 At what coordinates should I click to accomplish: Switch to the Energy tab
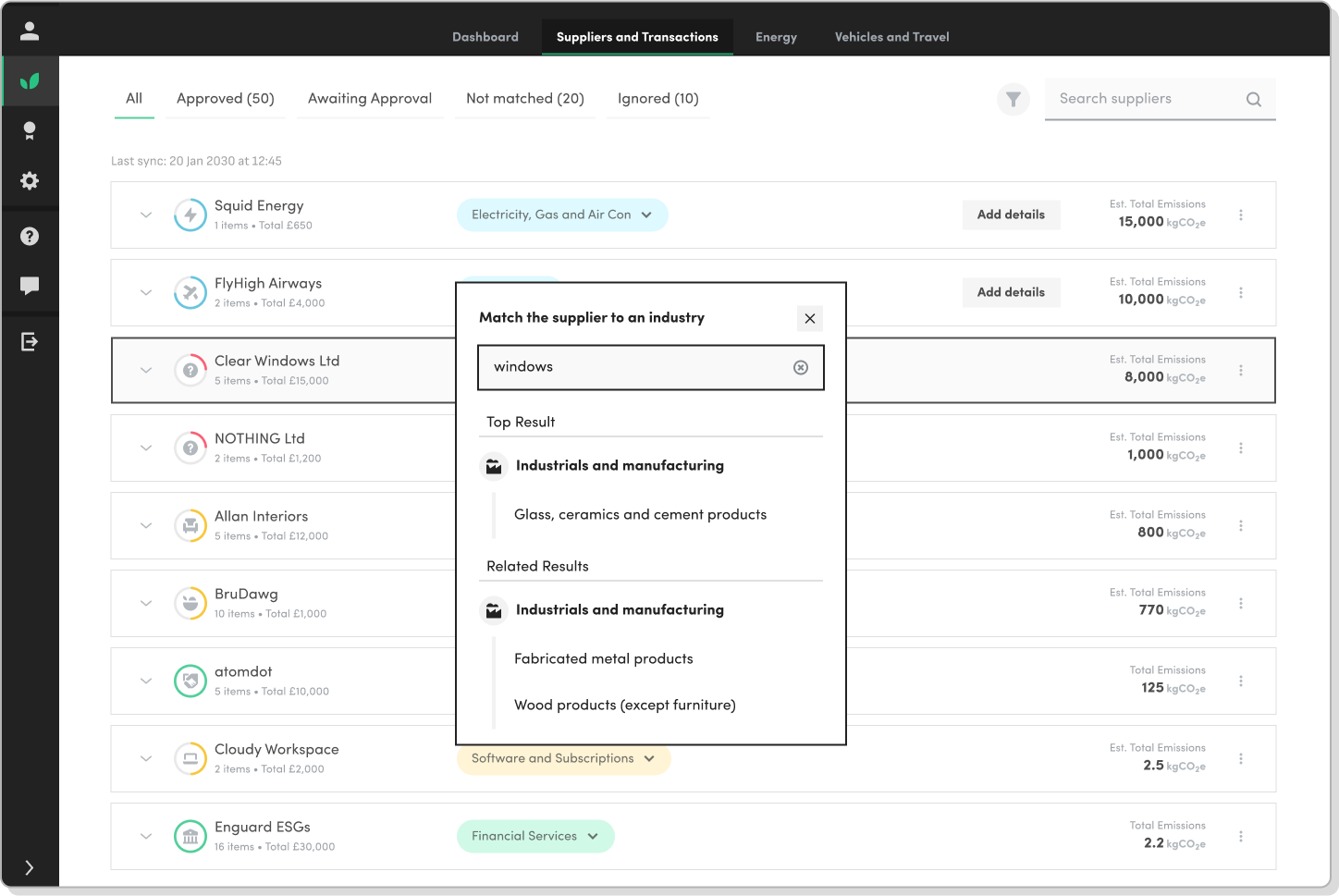tap(776, 37)
